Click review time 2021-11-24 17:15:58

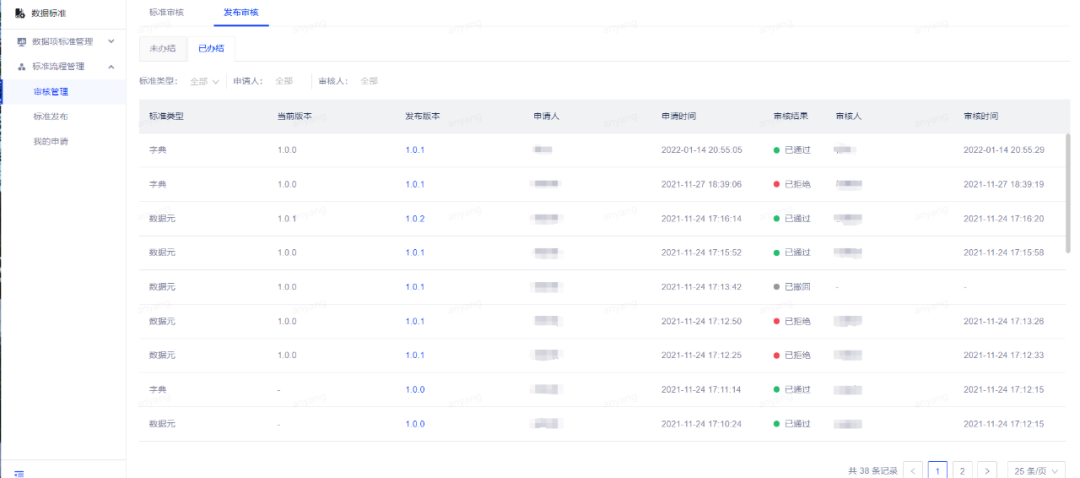1004,253
